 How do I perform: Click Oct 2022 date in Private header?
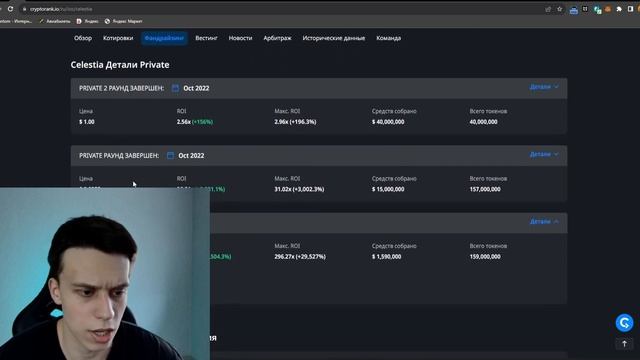pyautogui.click(x=191, y=156)
